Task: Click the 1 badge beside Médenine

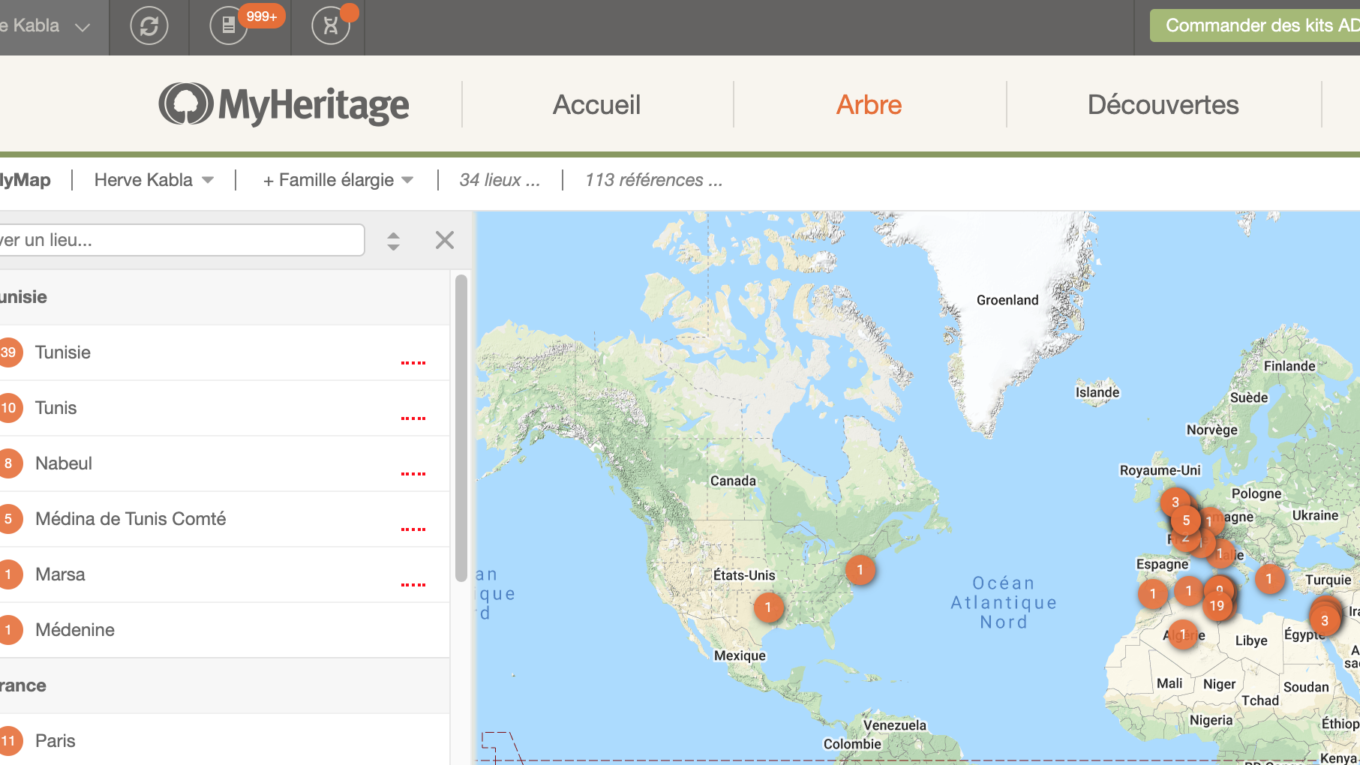Action: point(9,630)
